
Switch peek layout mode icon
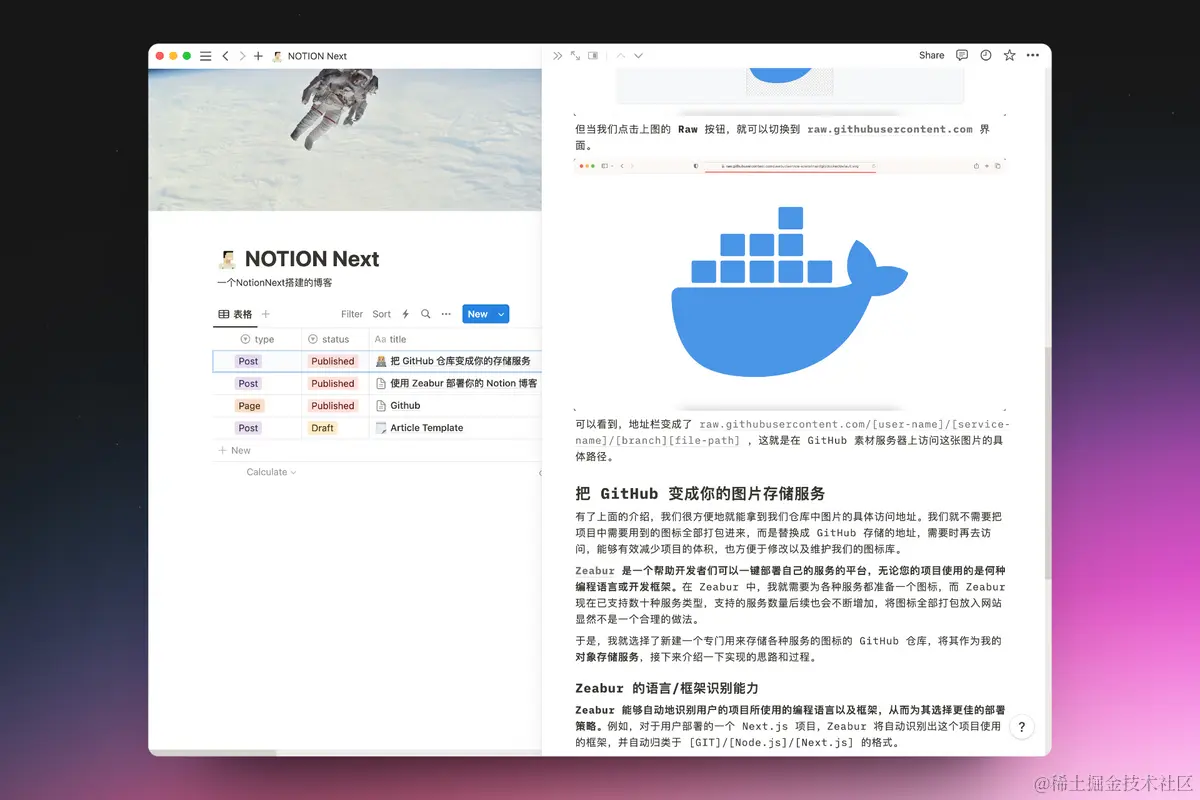click(x=592, y=56)
